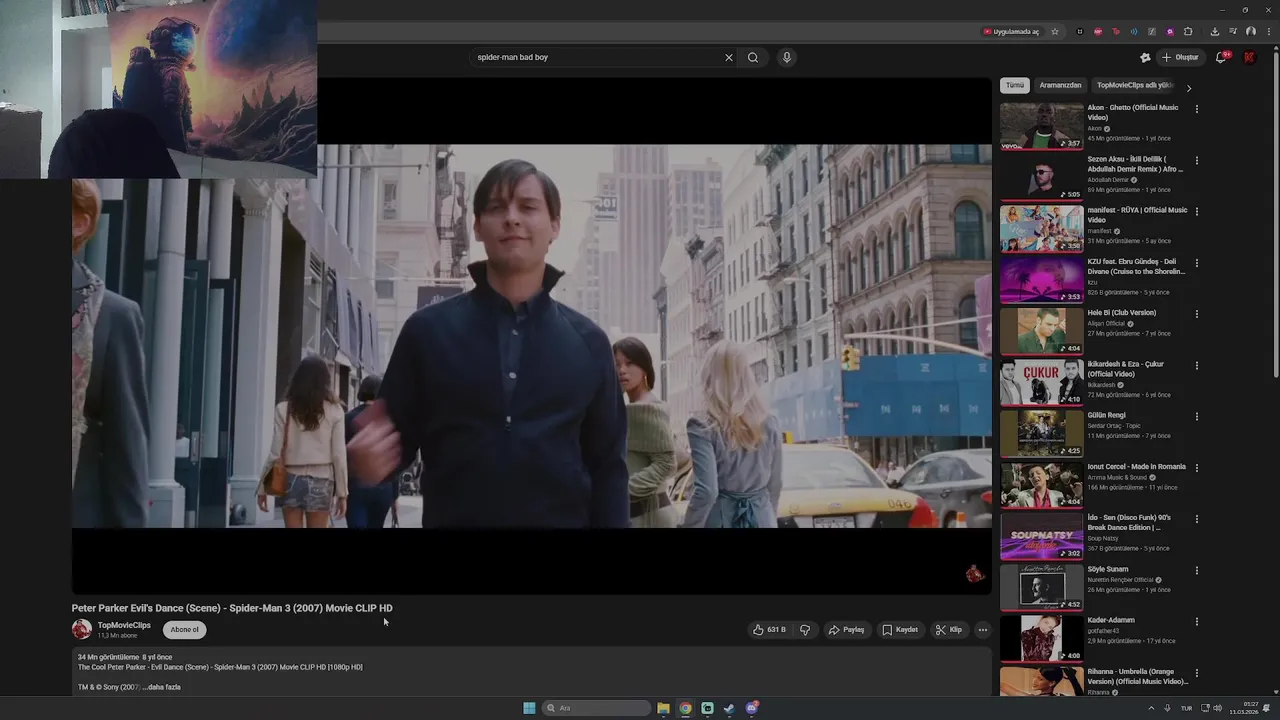This screenshot has width=1280, height=720.
Task: Click the taskbar search box 'Ara'
Action: (x=597, y=708)
